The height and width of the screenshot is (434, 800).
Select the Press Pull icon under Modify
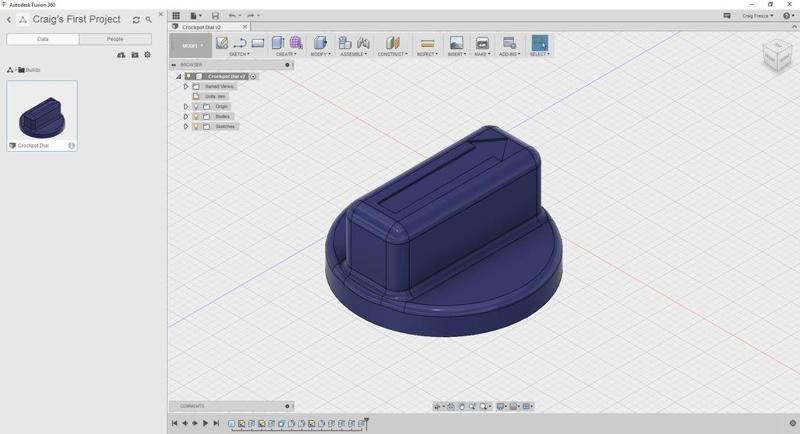coord(320,43)
